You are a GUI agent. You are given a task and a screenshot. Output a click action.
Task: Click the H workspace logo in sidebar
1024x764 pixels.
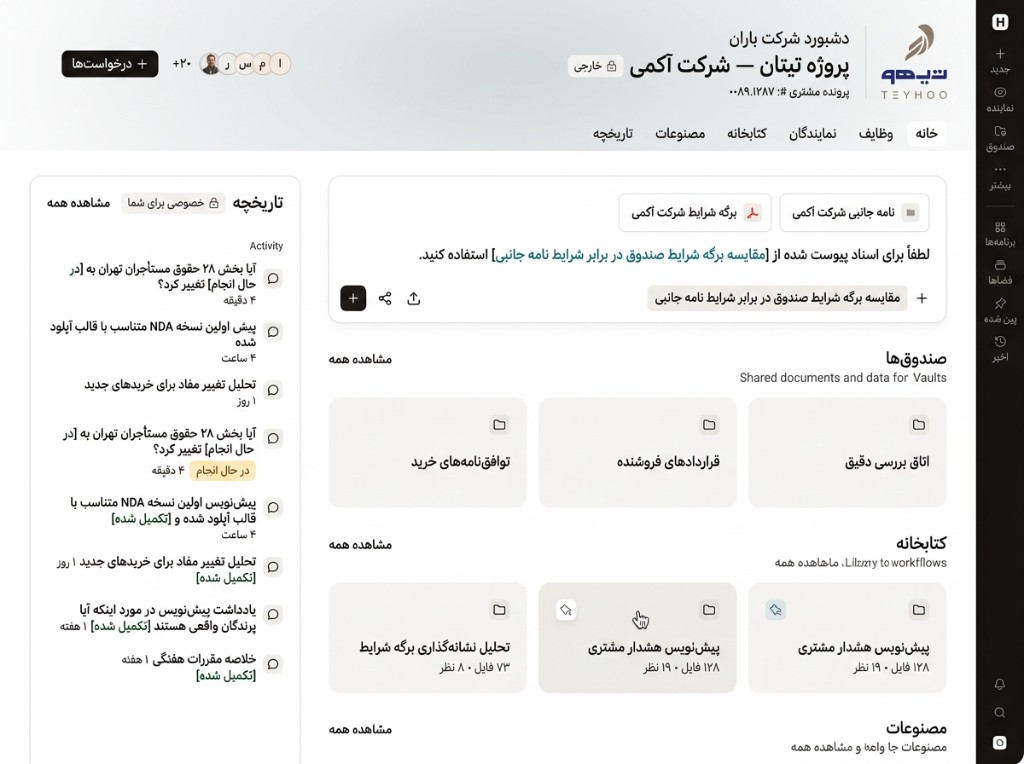[x=1000, y=22]
